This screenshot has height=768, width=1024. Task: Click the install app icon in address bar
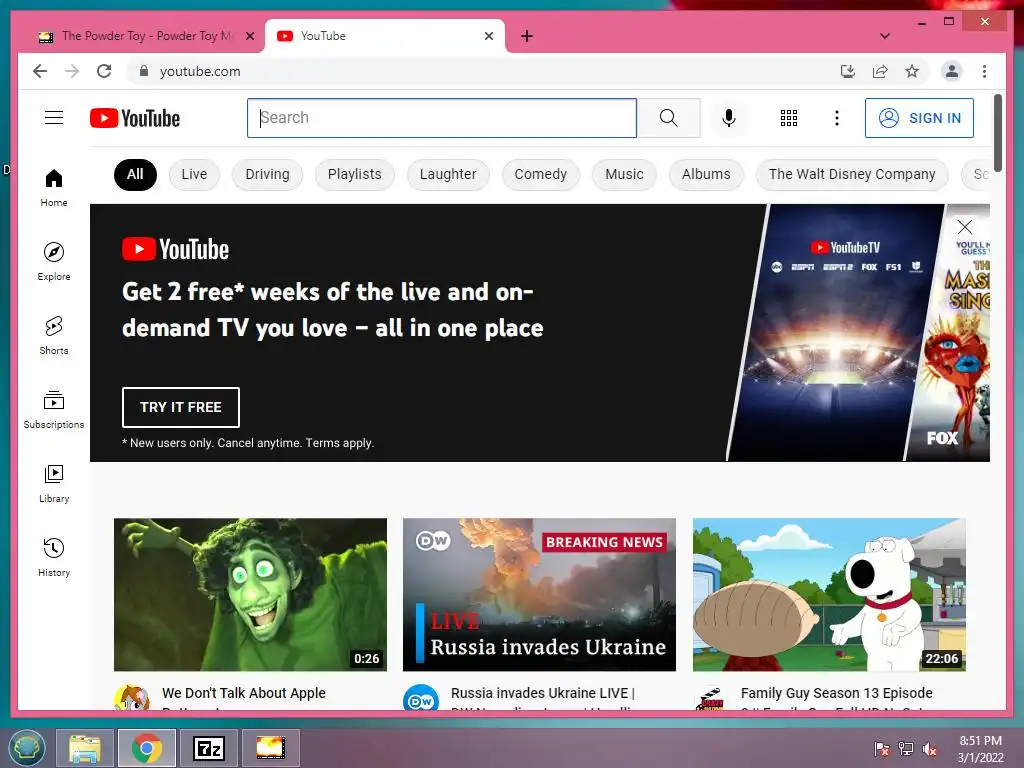point(848,71)
